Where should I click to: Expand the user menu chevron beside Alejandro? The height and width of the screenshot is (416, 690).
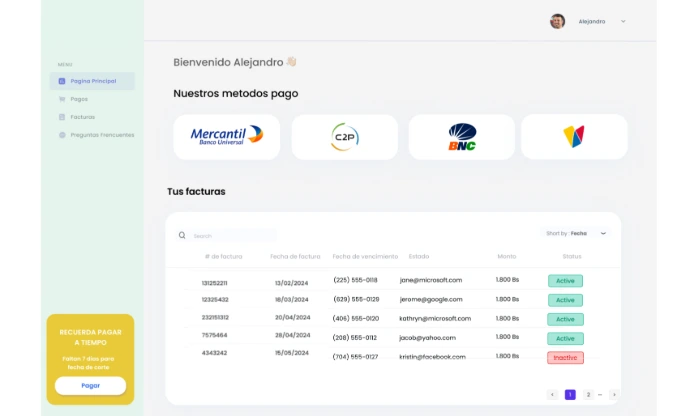623,21
